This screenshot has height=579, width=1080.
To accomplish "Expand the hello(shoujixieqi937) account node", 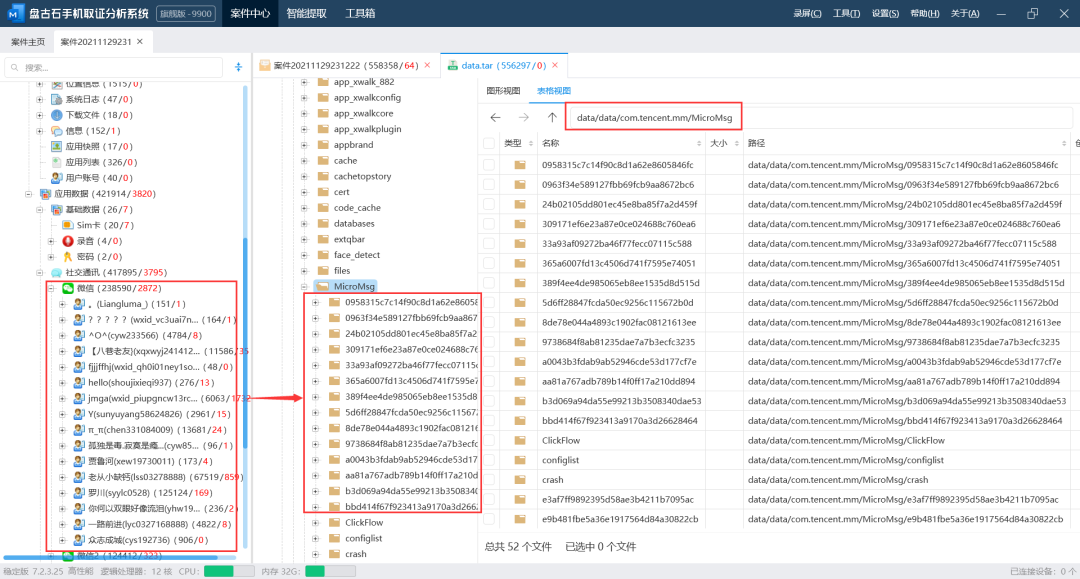I will [x=63, y=382].
